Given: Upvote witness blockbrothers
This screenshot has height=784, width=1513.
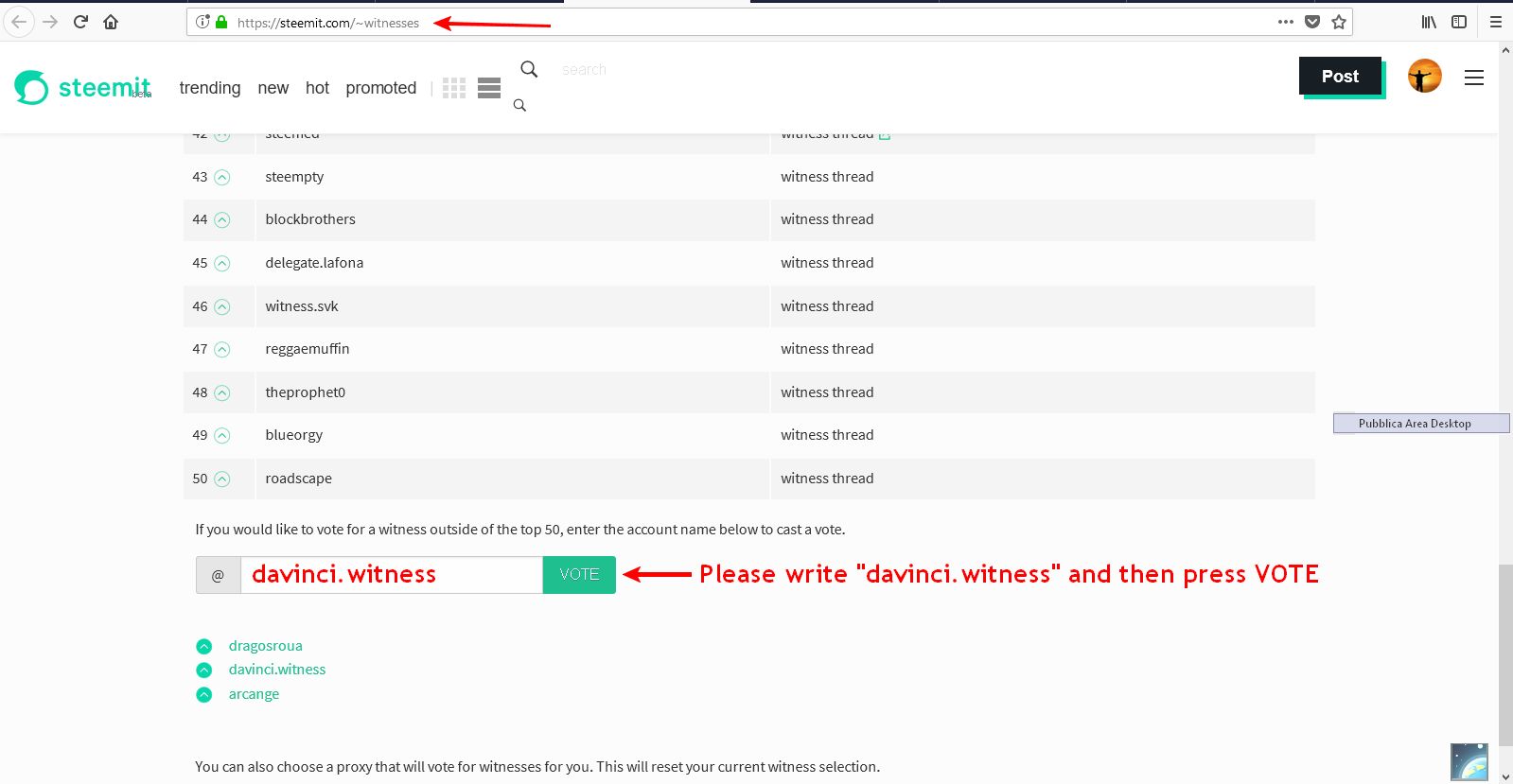Looking at the screenshot, I should click(x=222, y=220).
